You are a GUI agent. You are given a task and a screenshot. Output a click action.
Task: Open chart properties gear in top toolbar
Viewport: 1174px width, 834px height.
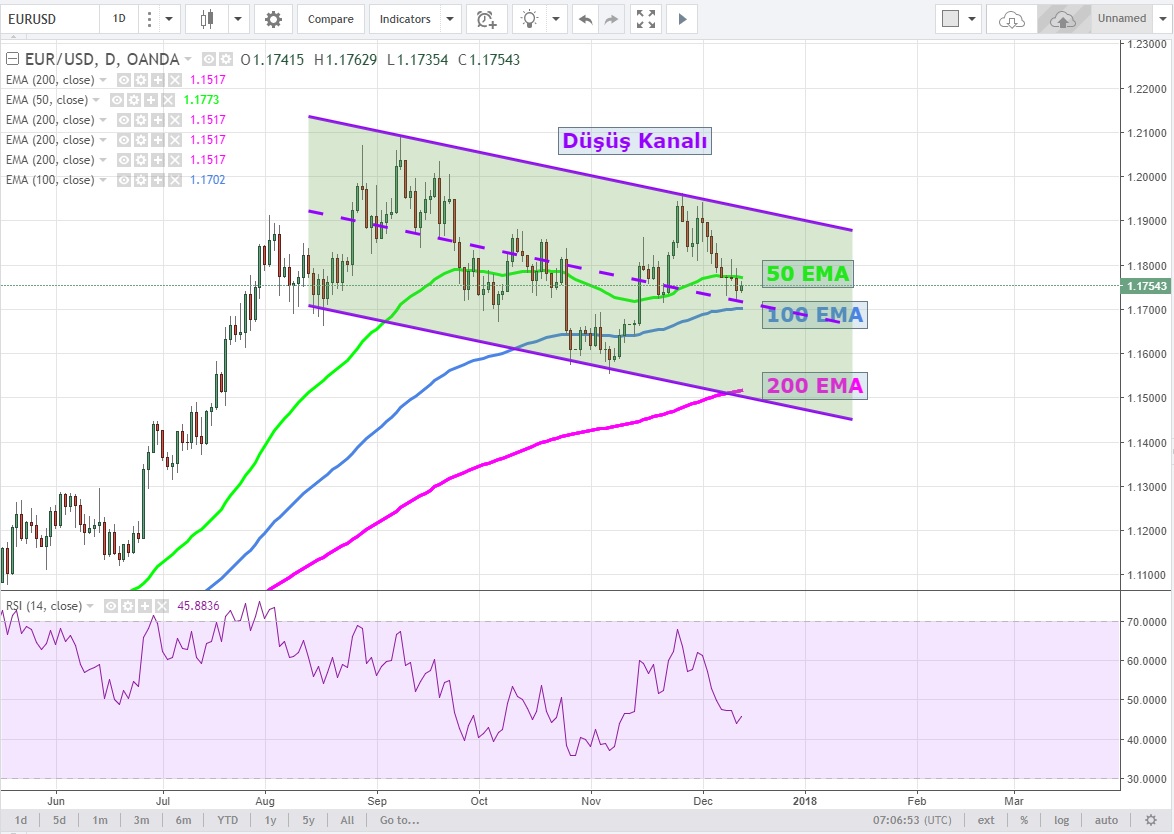pos(273,19)
